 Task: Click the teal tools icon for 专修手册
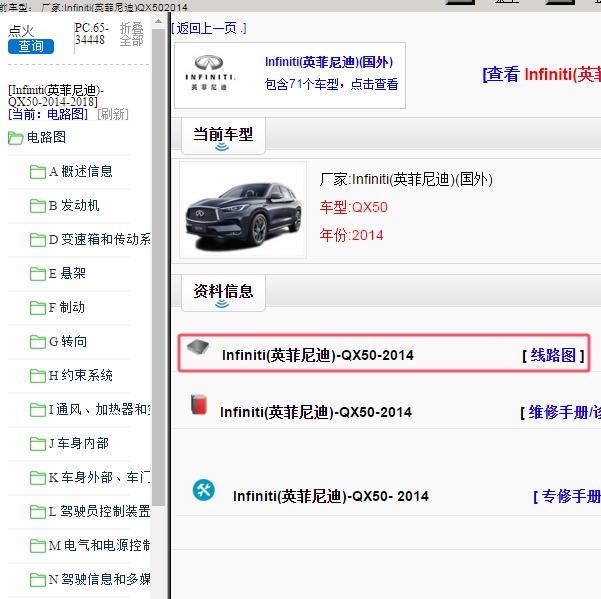204,490
